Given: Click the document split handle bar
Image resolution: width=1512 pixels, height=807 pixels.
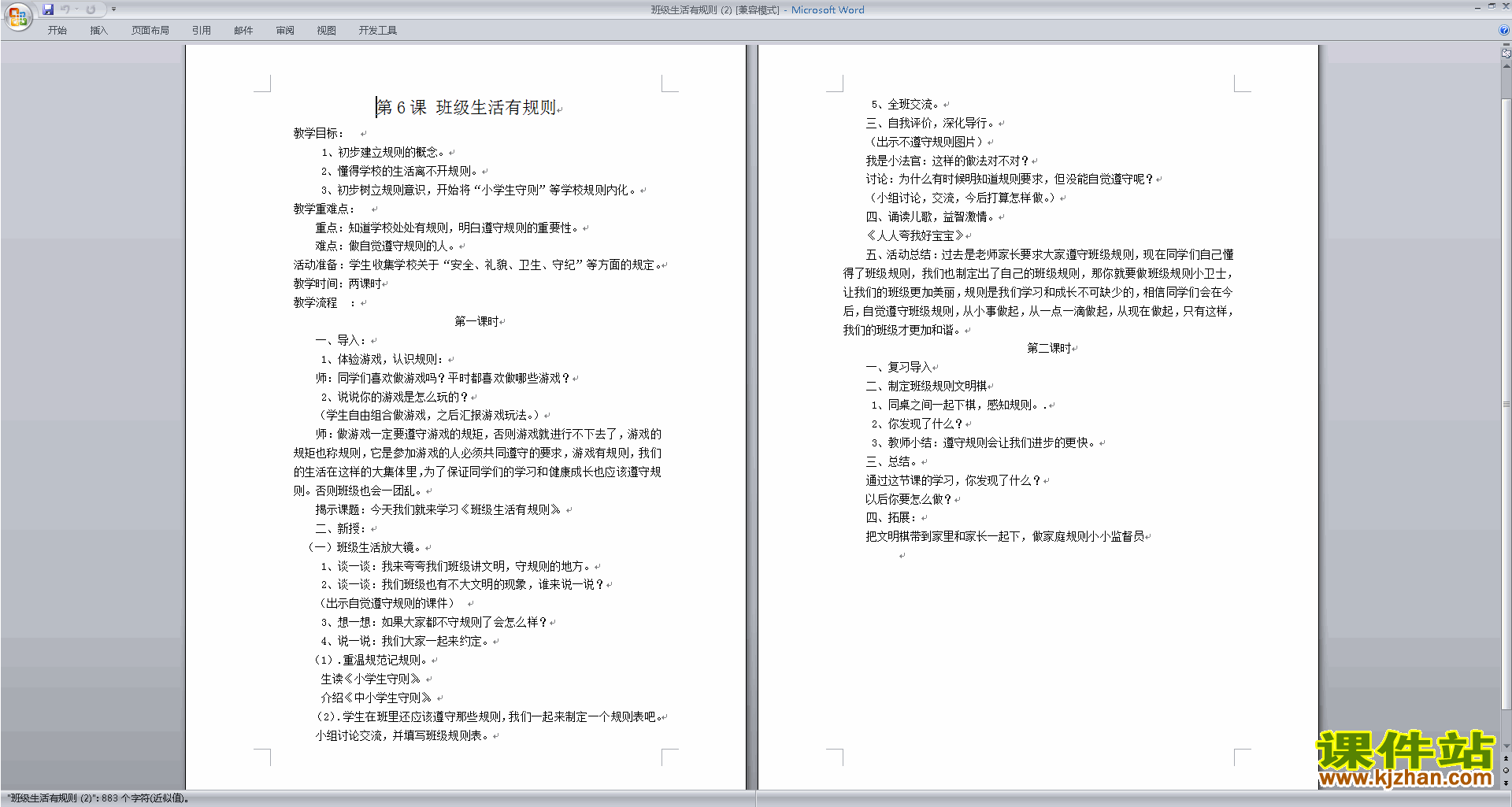Looking at the screenshot, I should pos(1506,45).
